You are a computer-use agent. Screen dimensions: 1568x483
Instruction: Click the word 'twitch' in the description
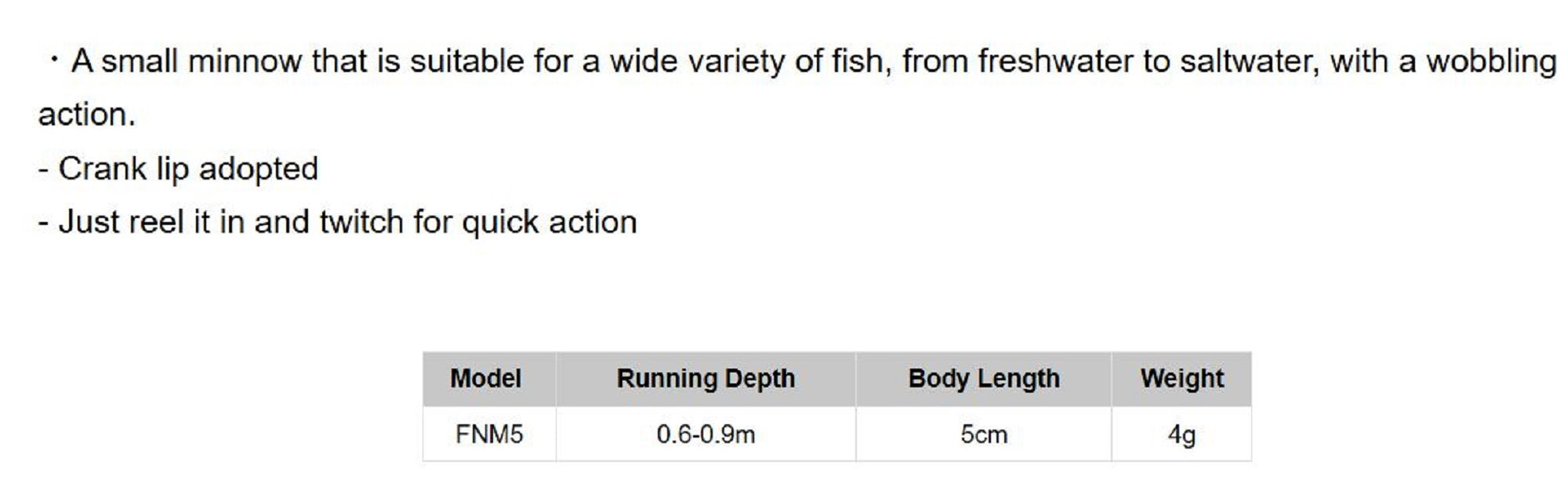pyautogui.click(x=361, y=222)
